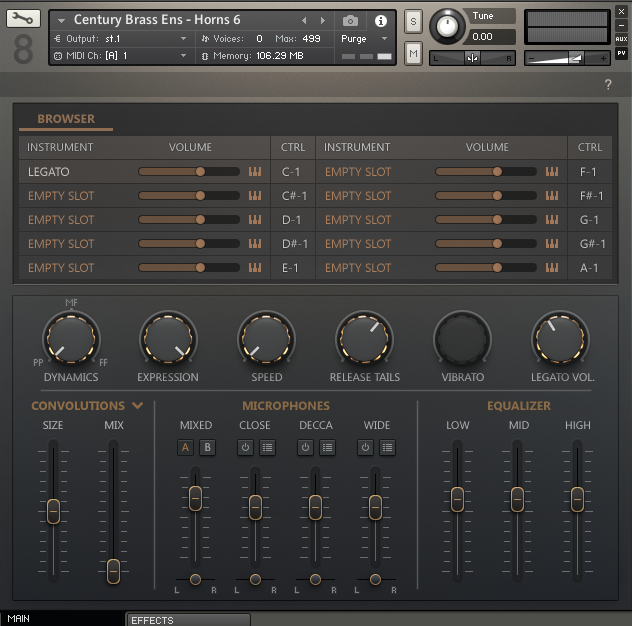Open the instrument name dropdown arrow
Viewport: 632px width, 626px height.
click(61, 21)
